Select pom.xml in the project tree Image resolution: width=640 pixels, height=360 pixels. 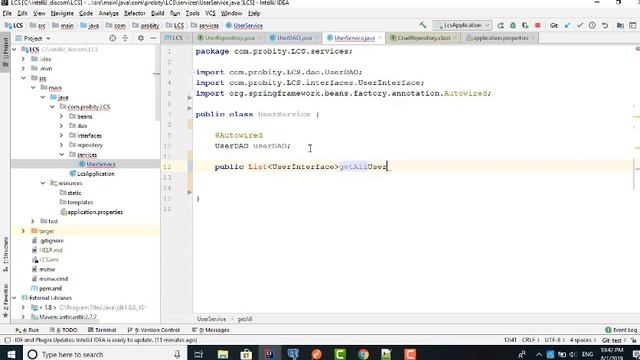tap(50, 288)
